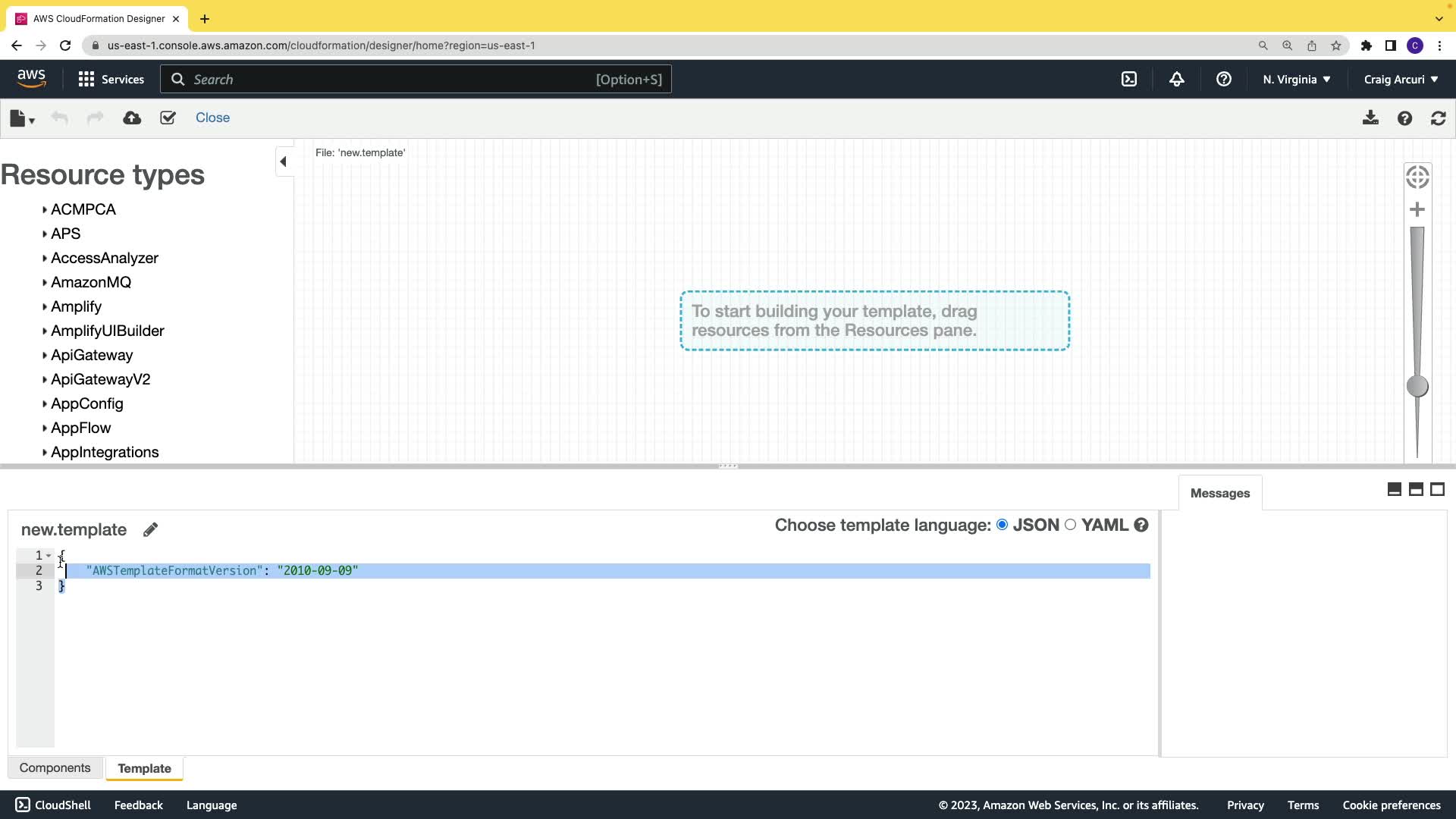The image size is (1456, 819).
Task: Click the validate template checkmark icon
Action: [x=168, y=118]
